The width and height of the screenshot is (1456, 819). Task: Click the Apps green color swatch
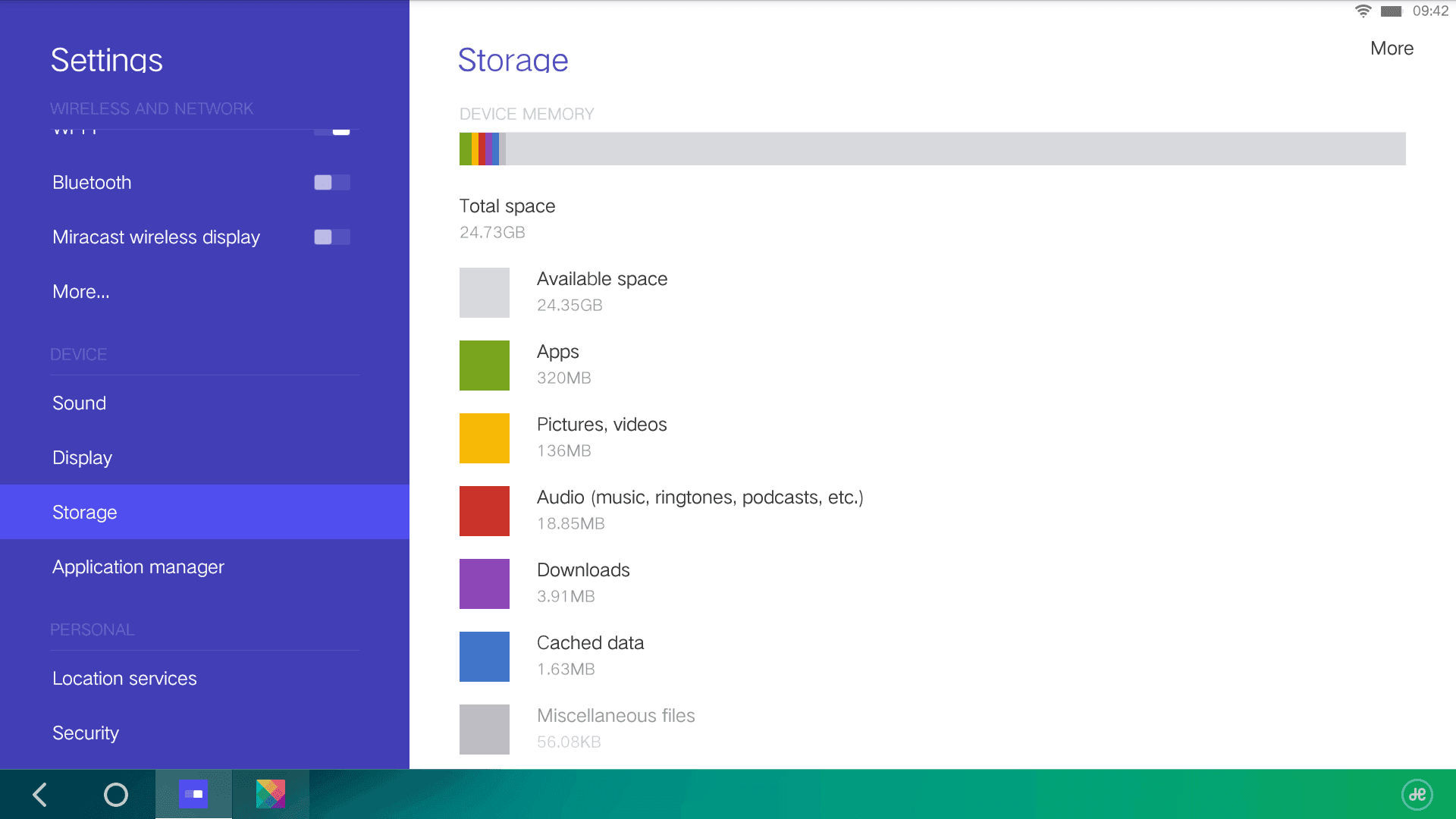click(x=485, y=366)
